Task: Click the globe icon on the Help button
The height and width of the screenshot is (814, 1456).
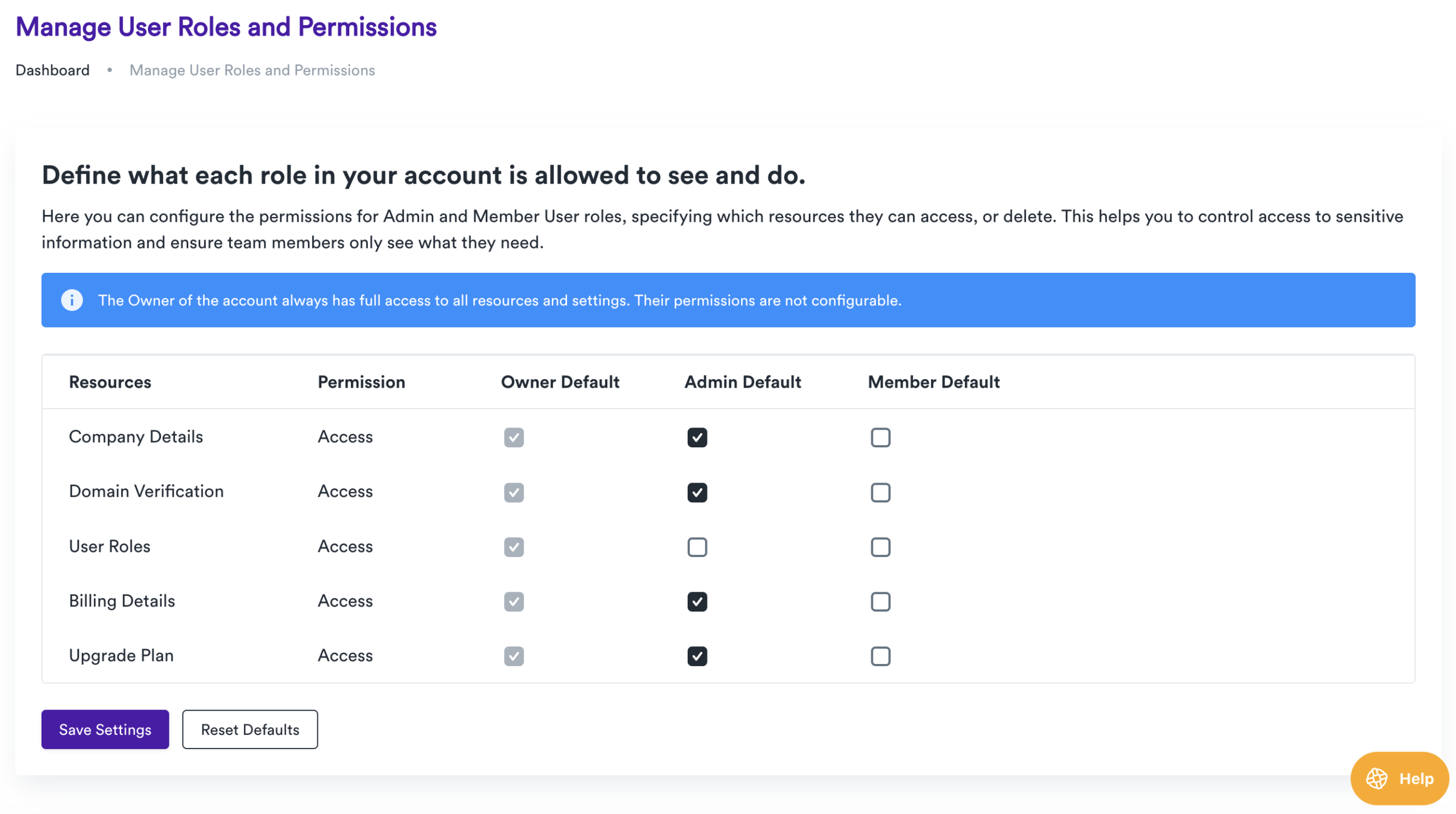Action: 1376,779
